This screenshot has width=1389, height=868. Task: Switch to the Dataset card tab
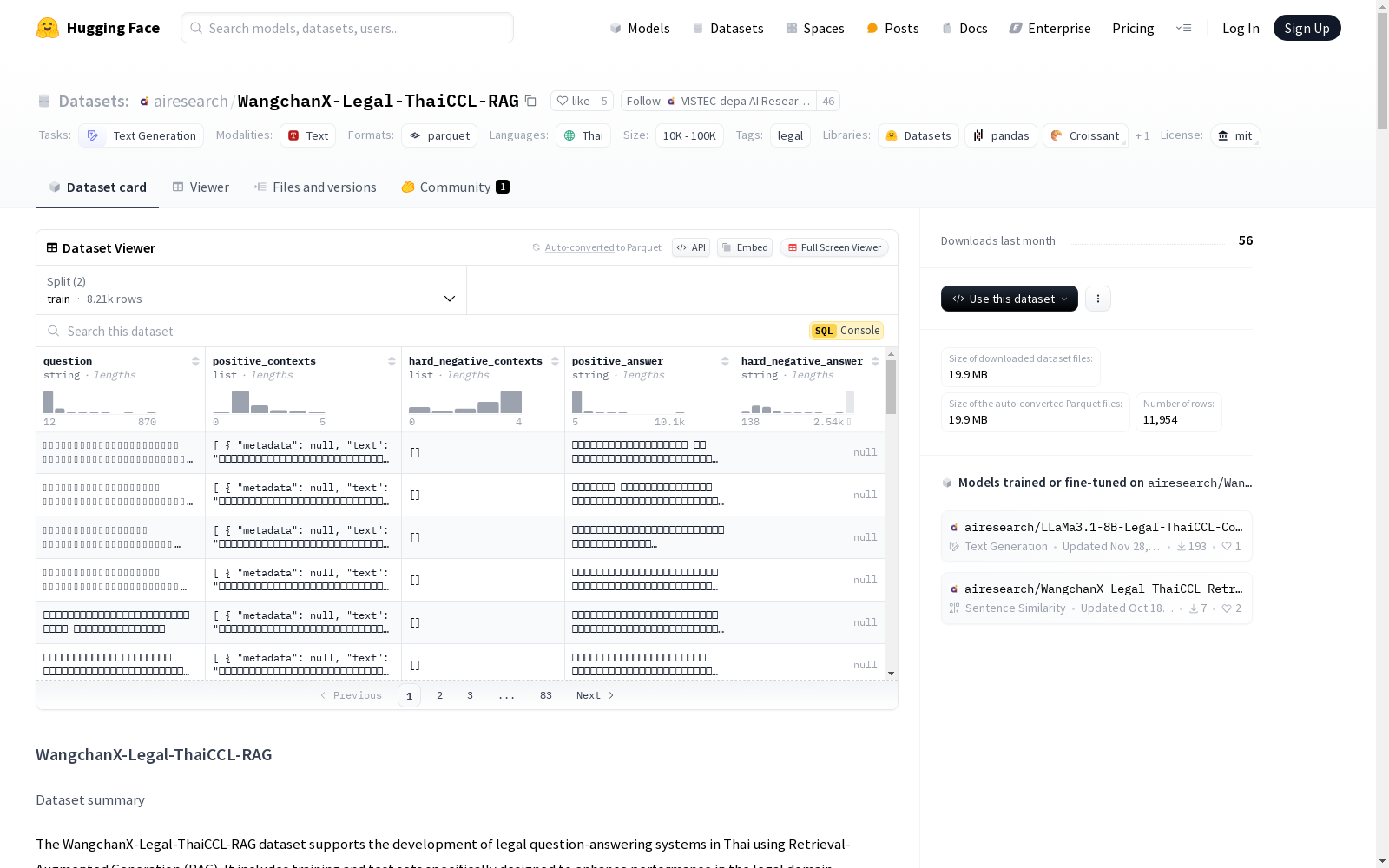[97, 187]
